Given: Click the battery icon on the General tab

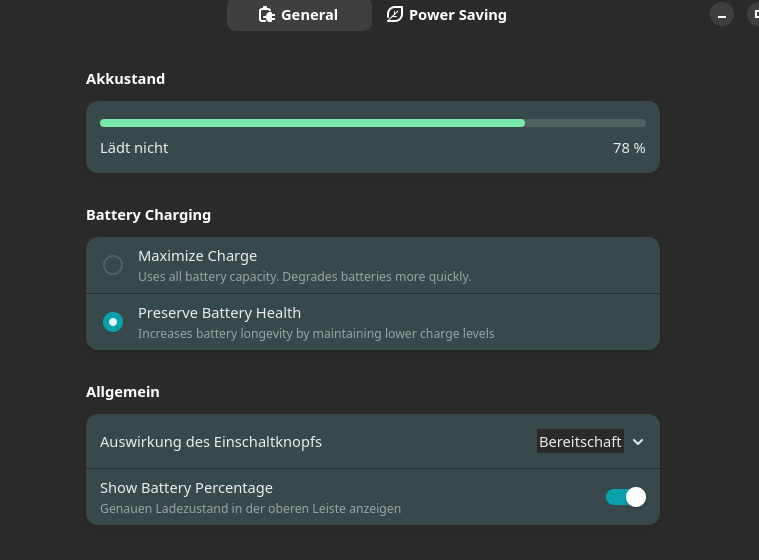Looking at the screenshot, I should [x=266, y=15].
